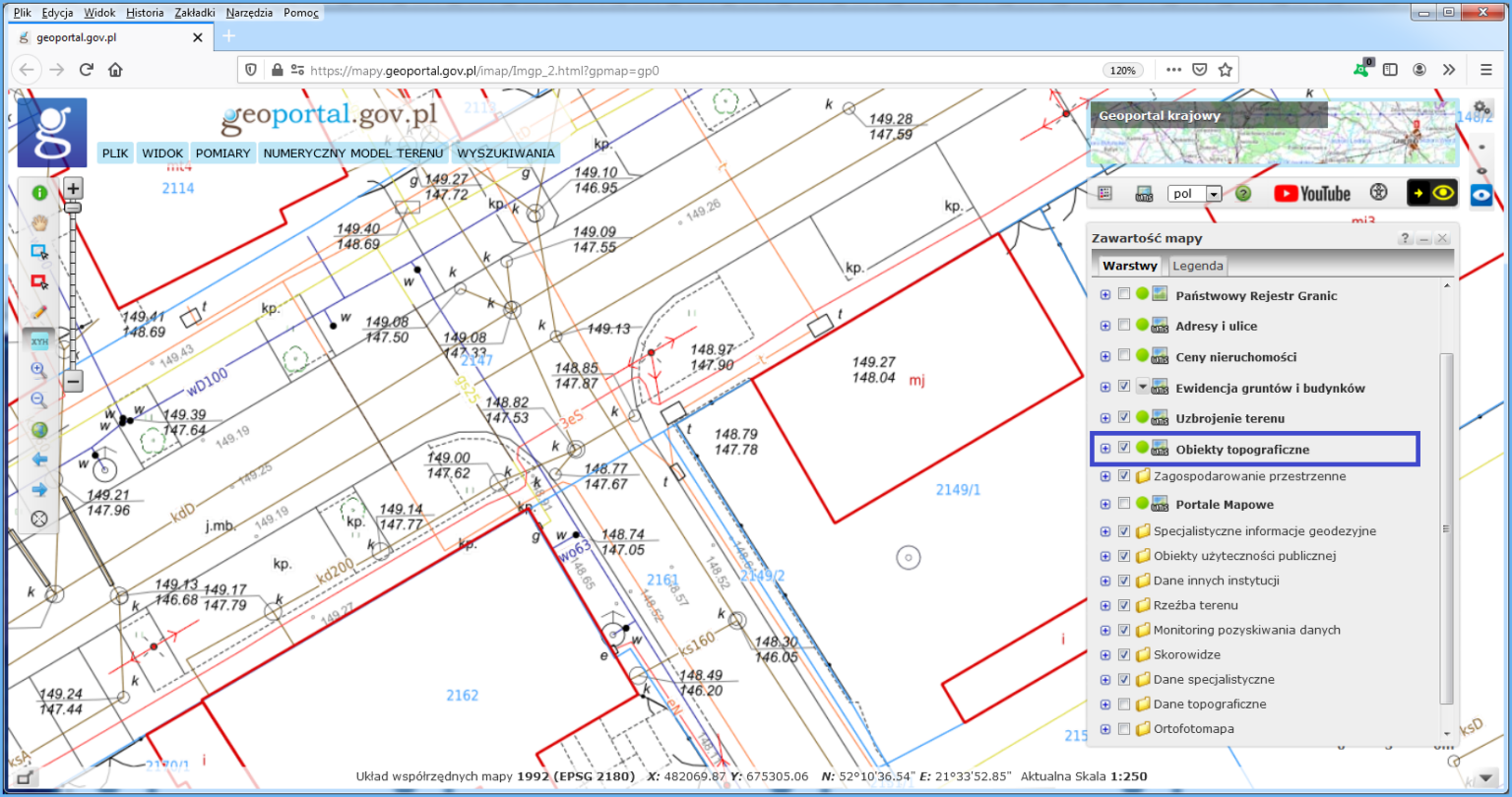Activate the pan hand tool
This screenshot has height=797, width=1512.
click(38, 222)
